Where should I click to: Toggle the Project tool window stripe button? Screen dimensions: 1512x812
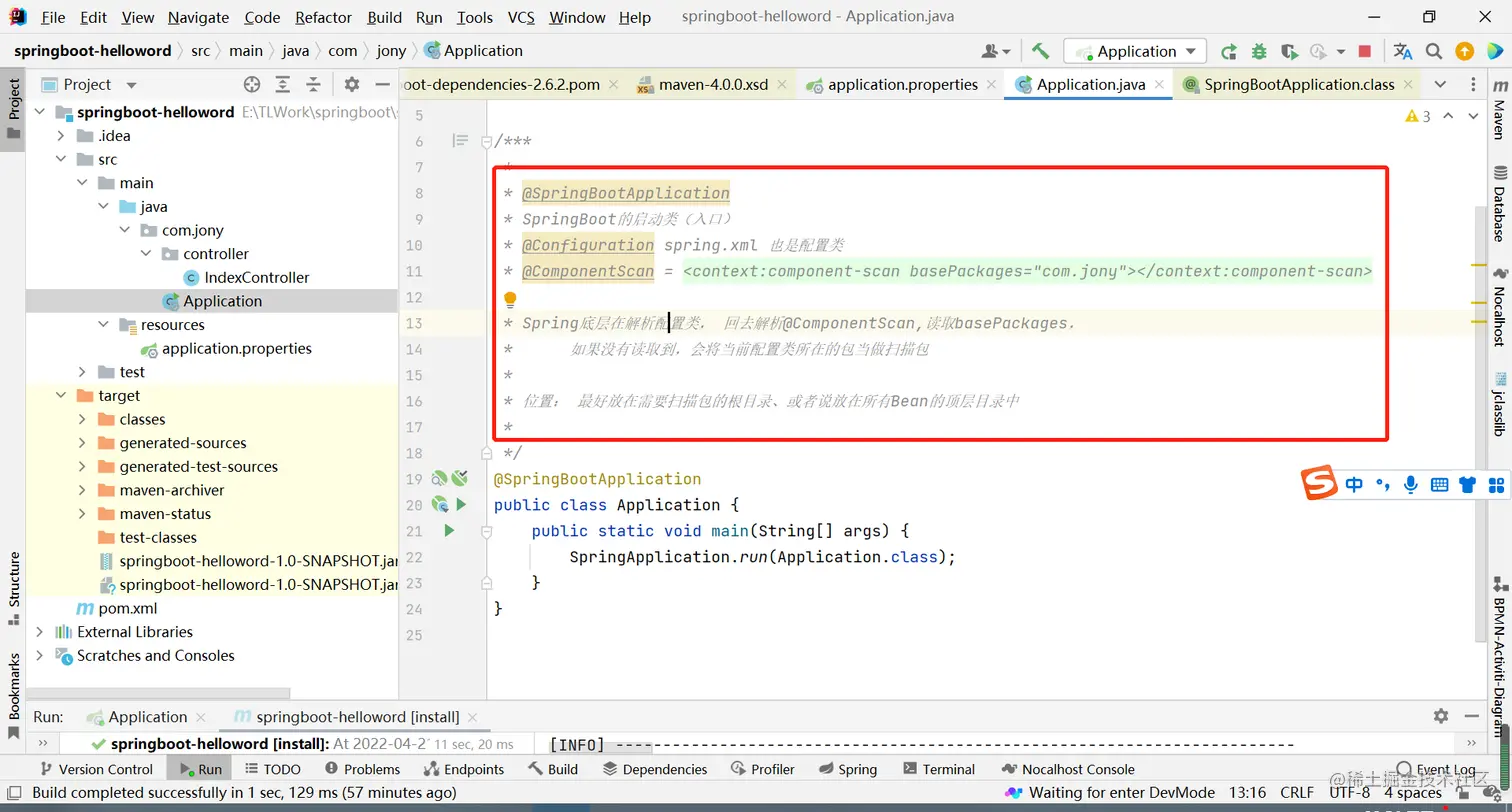(x=13, y=110)
